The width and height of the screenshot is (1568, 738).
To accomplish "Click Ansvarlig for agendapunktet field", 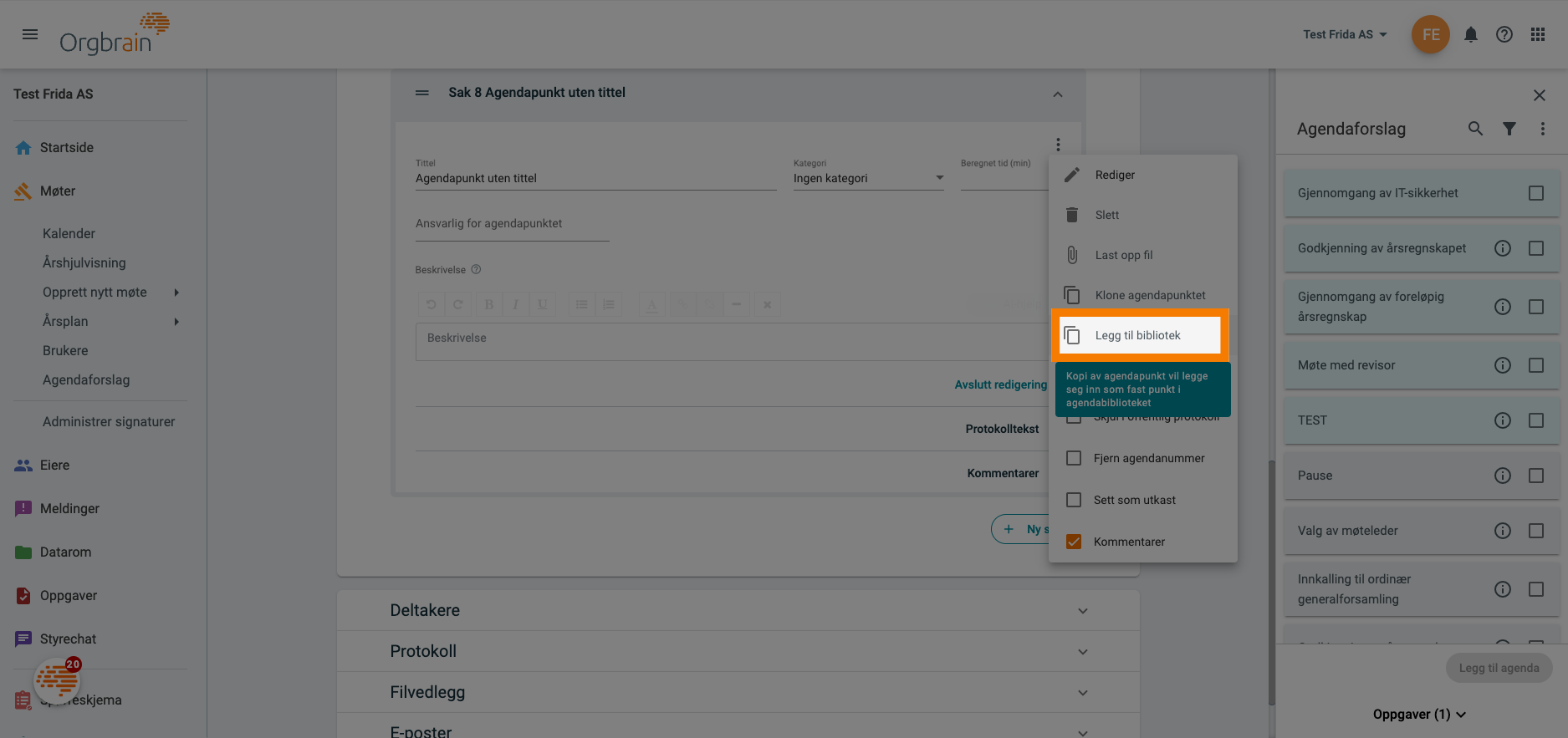I will [512, 224].
